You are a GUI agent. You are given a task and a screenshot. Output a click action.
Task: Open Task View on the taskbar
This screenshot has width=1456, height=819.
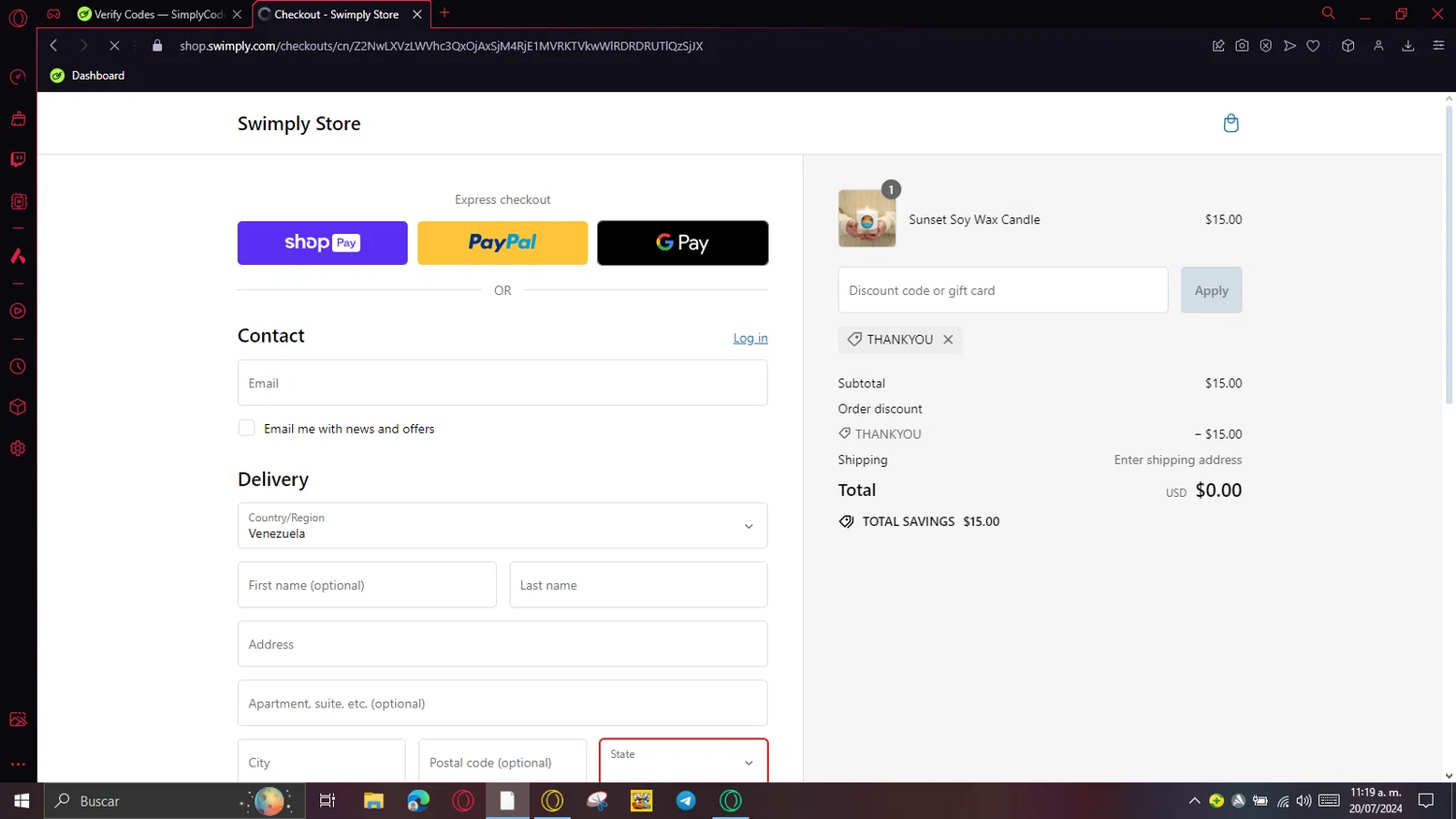327,801
